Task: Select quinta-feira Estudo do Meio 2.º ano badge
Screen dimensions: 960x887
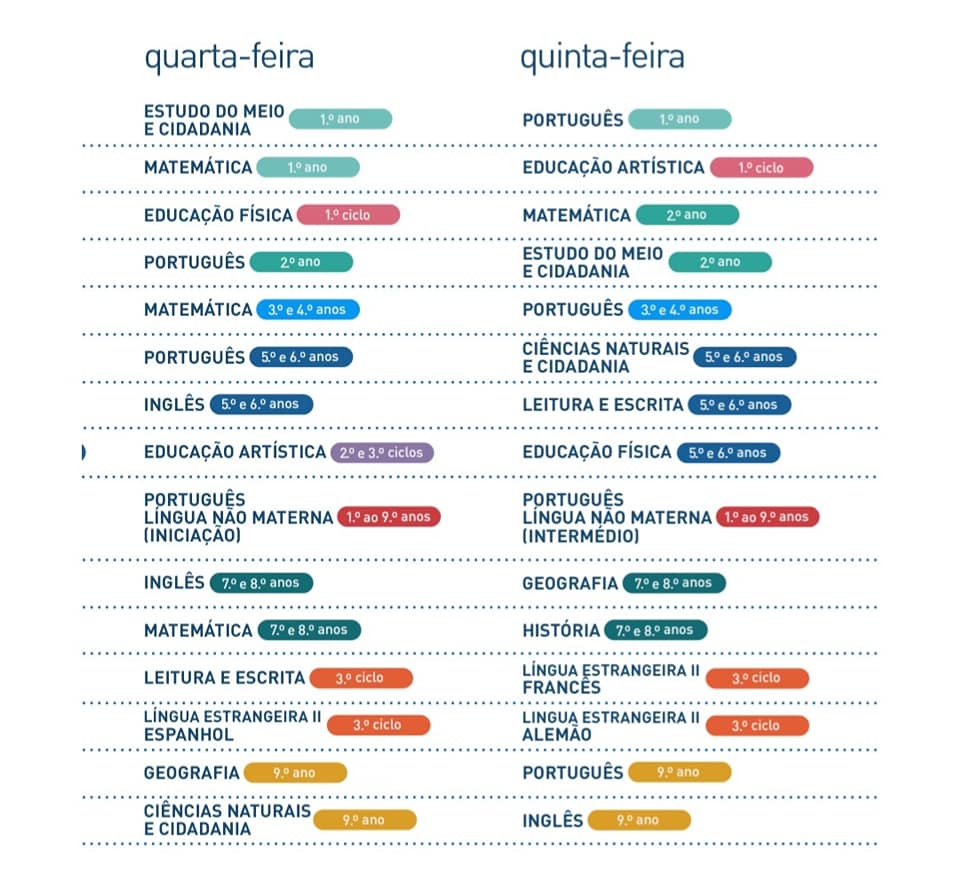Action: coord(720,262)
